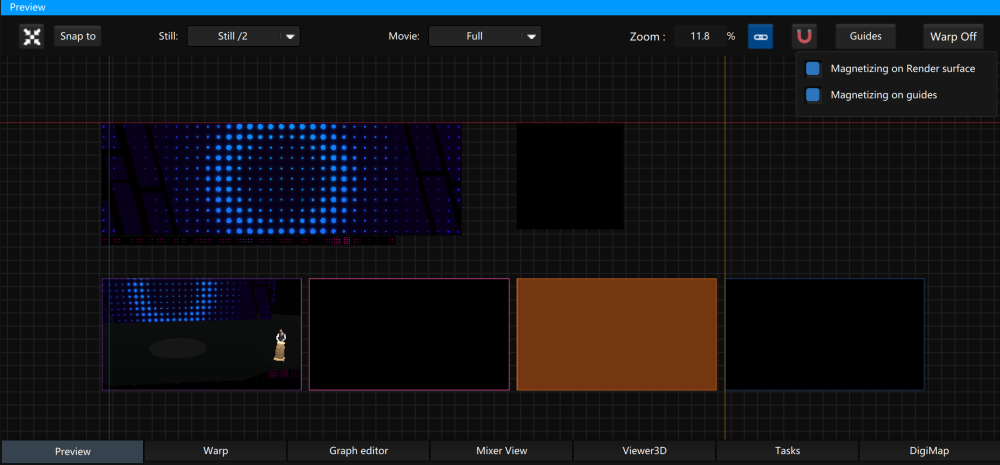Toggle the blue link icon beside zoom
The image size is (1000, 465).
click(760, 37)
